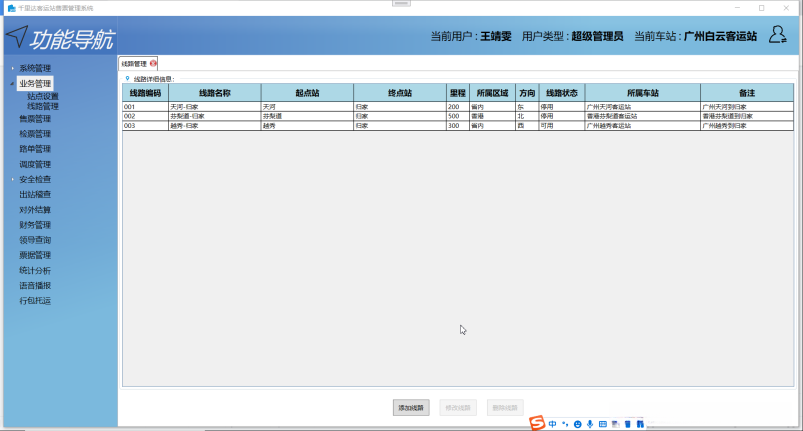Select 安全检查 in the navigation
This screenshot has height=431, width=803.
[35, 179]
